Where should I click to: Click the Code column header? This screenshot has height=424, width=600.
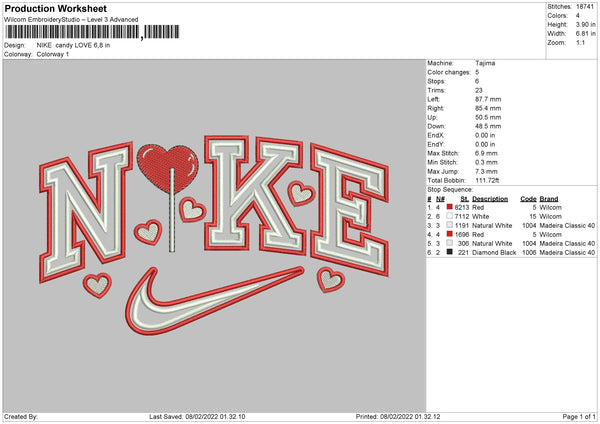pyautogui.click(x=528, y=199)
